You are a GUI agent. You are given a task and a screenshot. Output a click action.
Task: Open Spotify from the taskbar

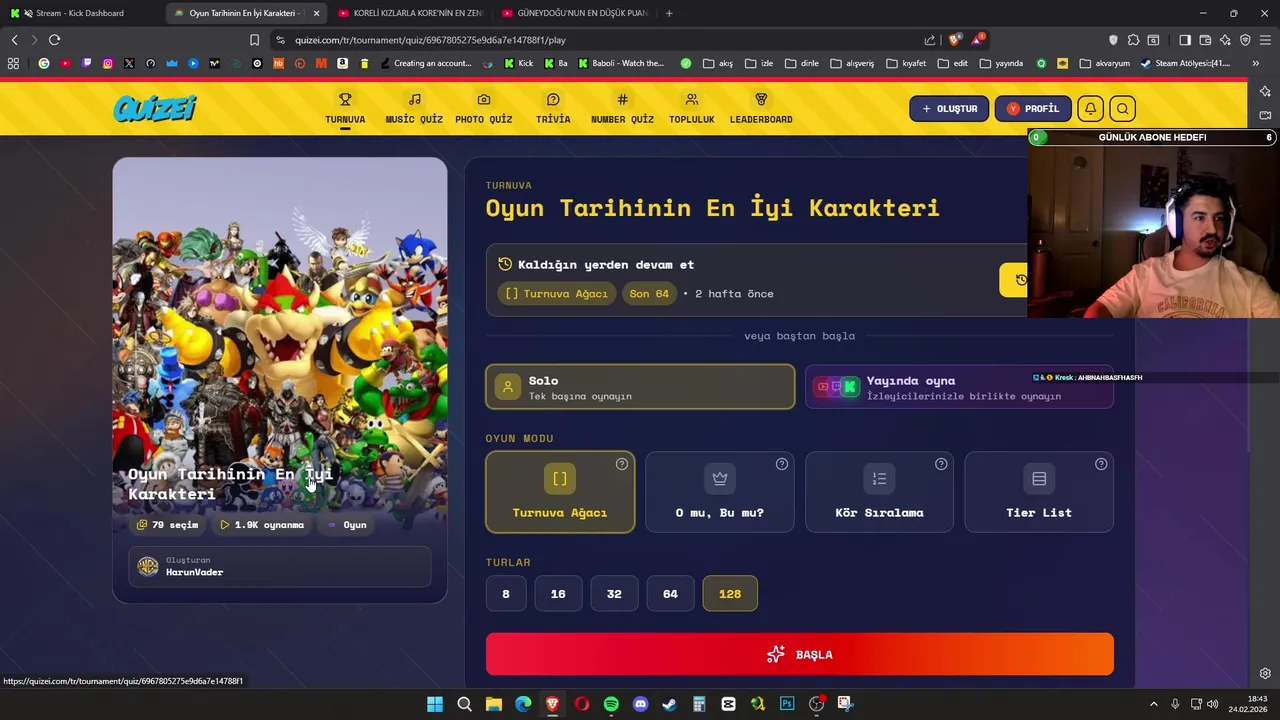[611, 704]
